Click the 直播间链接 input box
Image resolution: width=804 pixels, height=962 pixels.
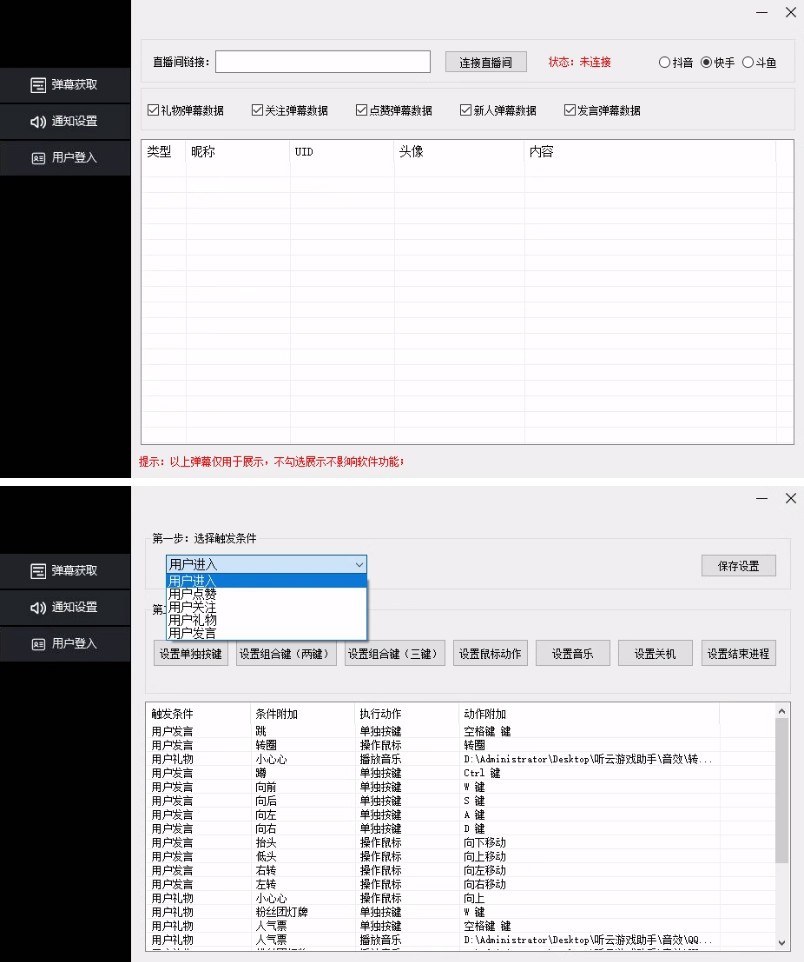(323, 62)
